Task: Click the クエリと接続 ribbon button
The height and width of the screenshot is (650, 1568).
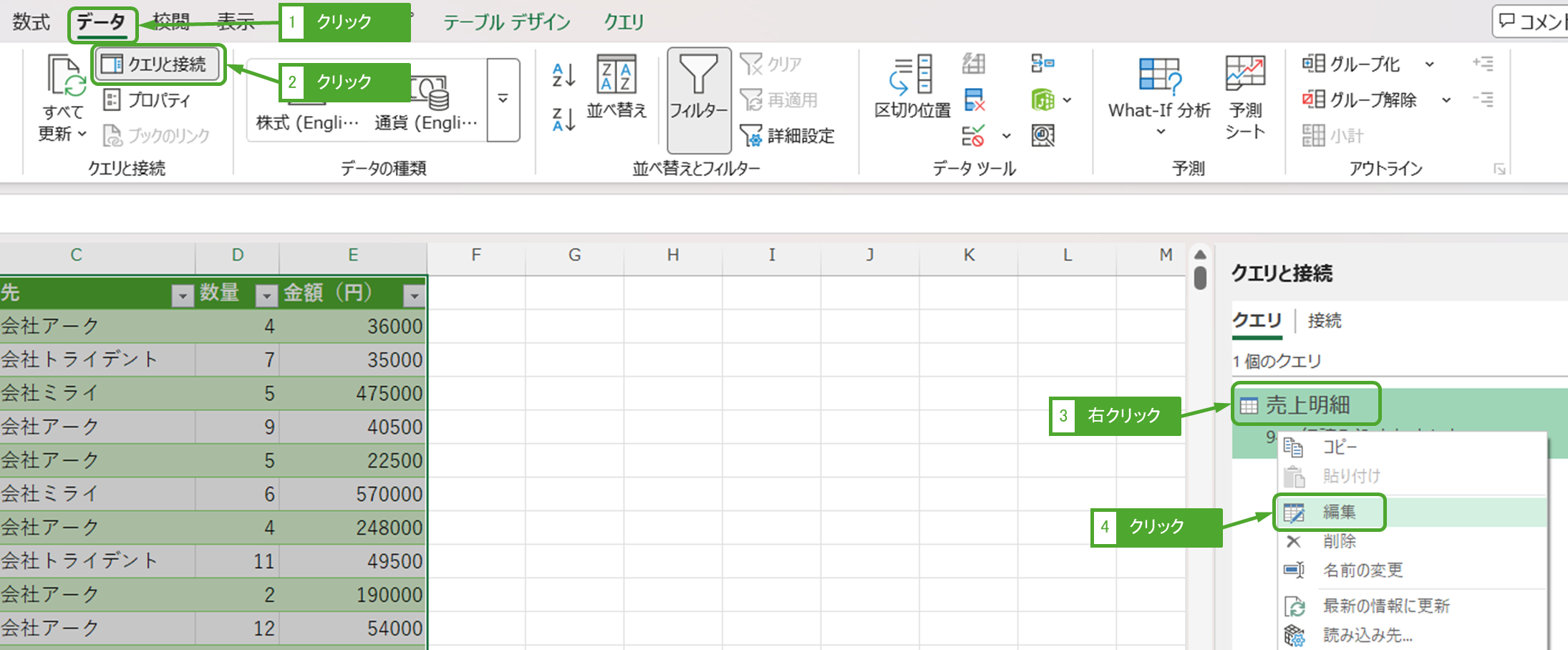Action: pos(158,64)
